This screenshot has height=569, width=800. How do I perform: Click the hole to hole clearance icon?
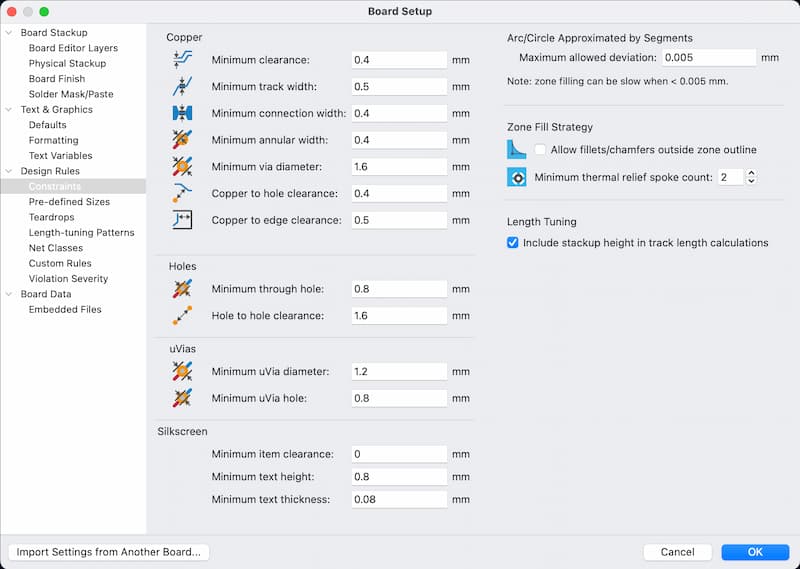(x=182, y=316)
